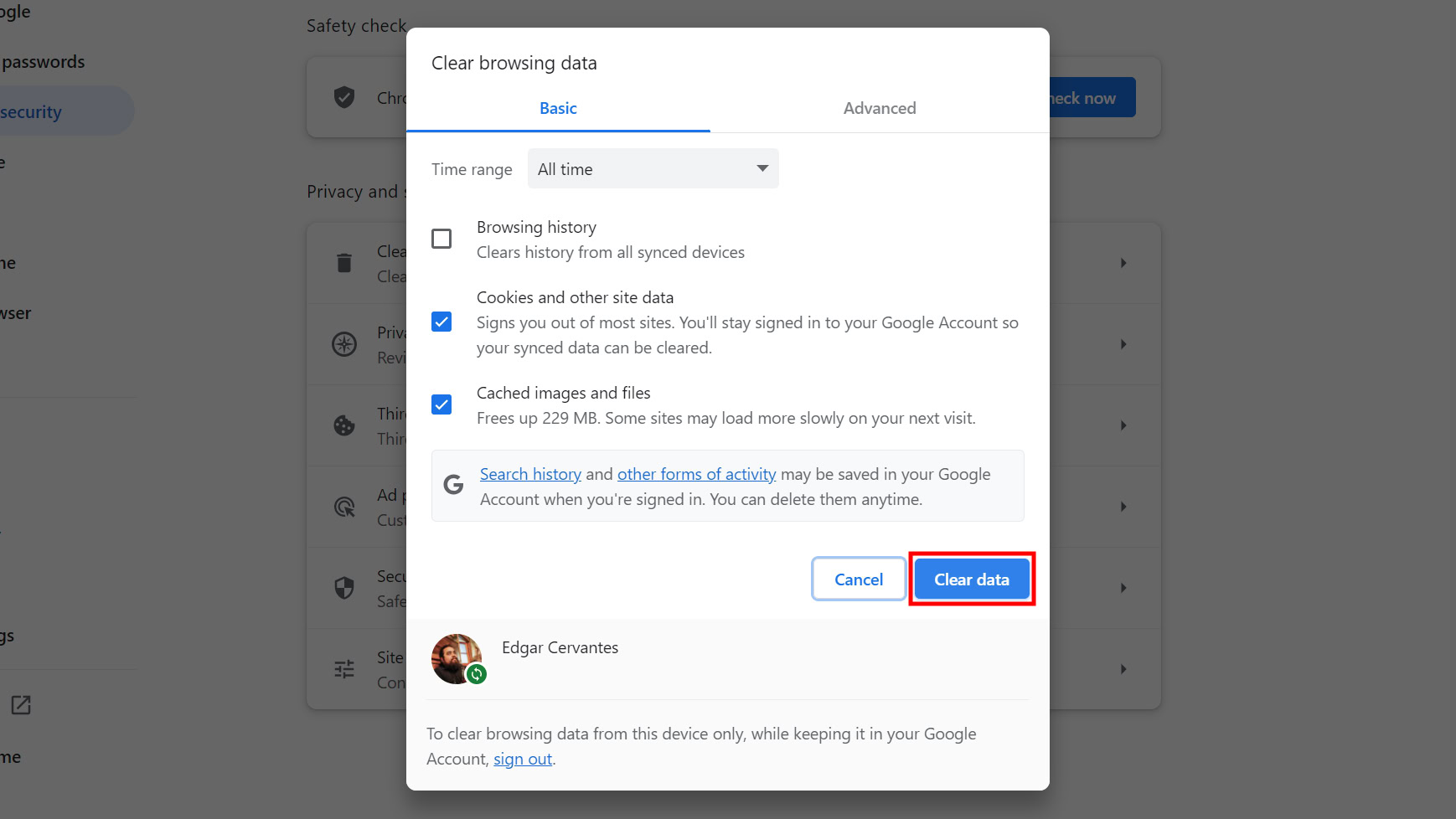Click the third-party cookies cookie icon
The width and height of the screenshot is (1456, 819).
344,425
